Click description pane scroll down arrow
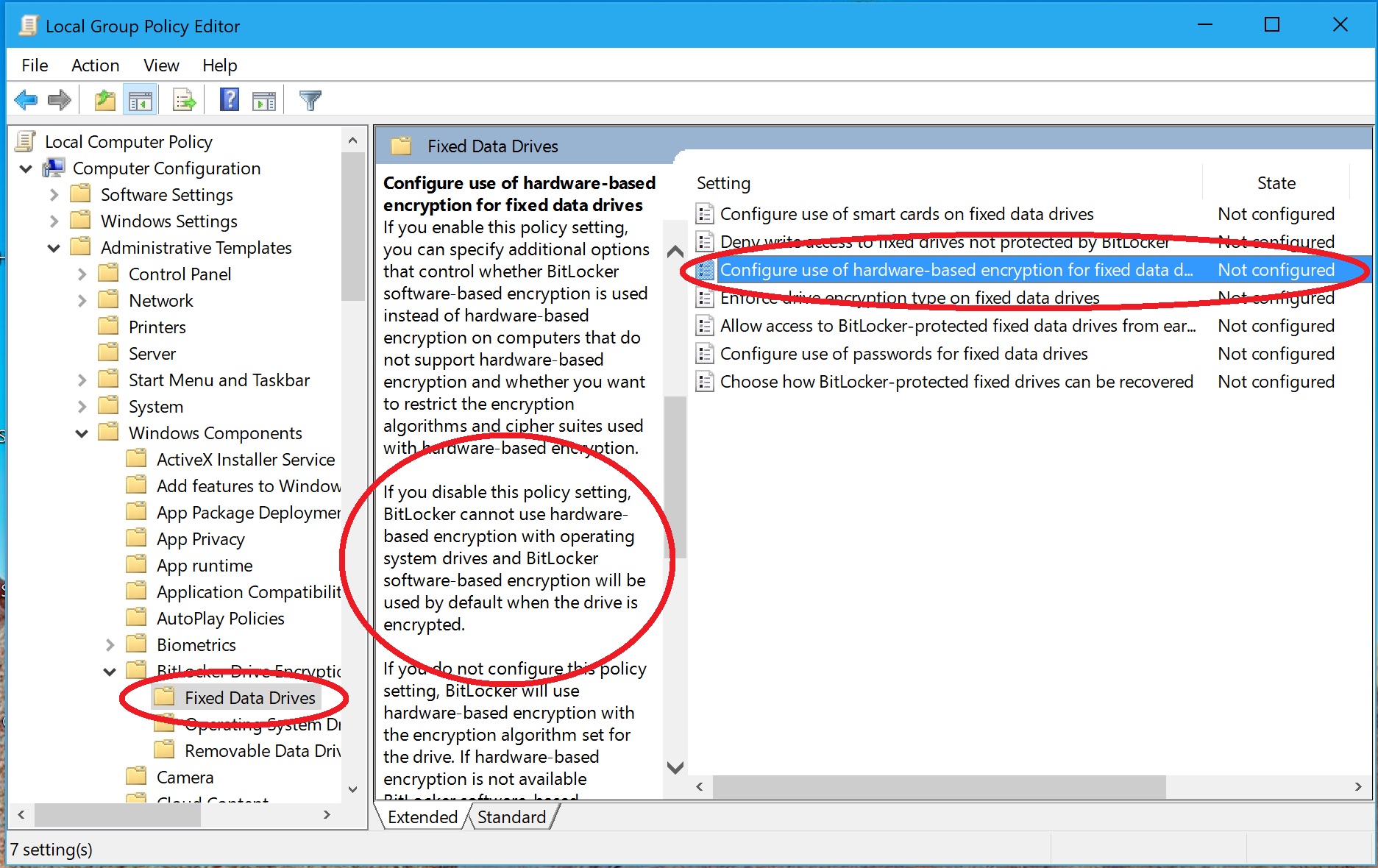 (675, 767)
